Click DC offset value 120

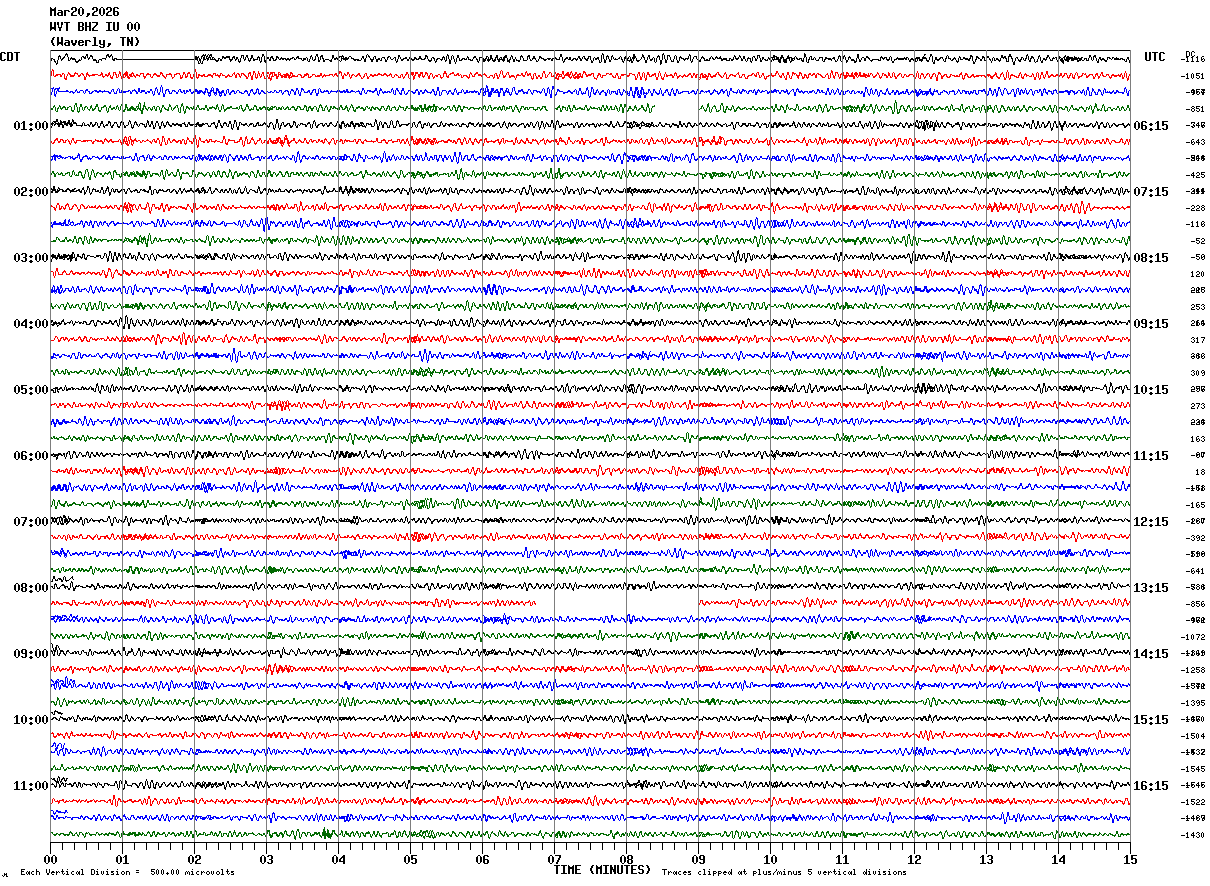pos(1197,274)
